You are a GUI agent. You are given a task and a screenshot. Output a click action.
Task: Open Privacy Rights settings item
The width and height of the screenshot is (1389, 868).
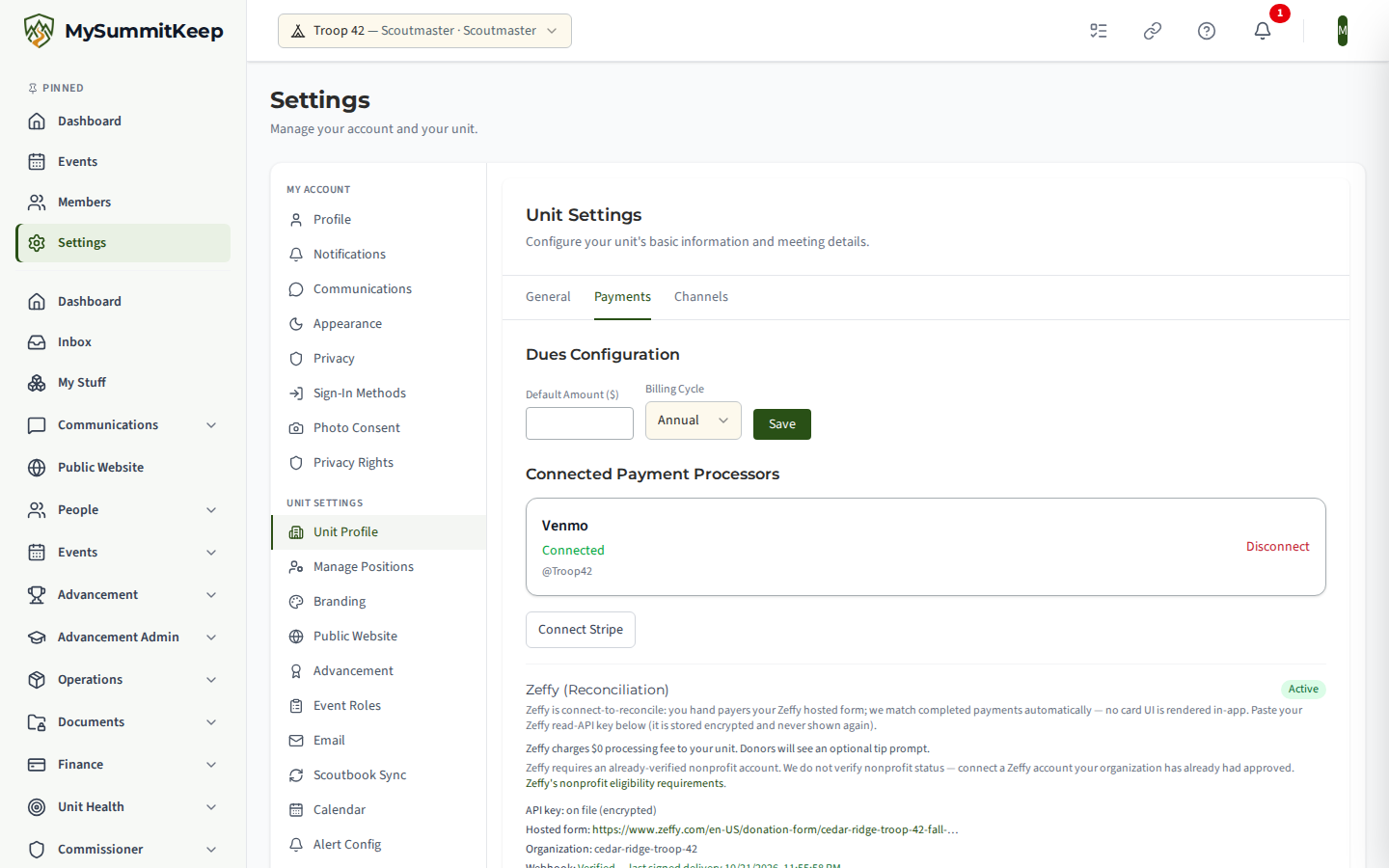[x=379, y=463]
